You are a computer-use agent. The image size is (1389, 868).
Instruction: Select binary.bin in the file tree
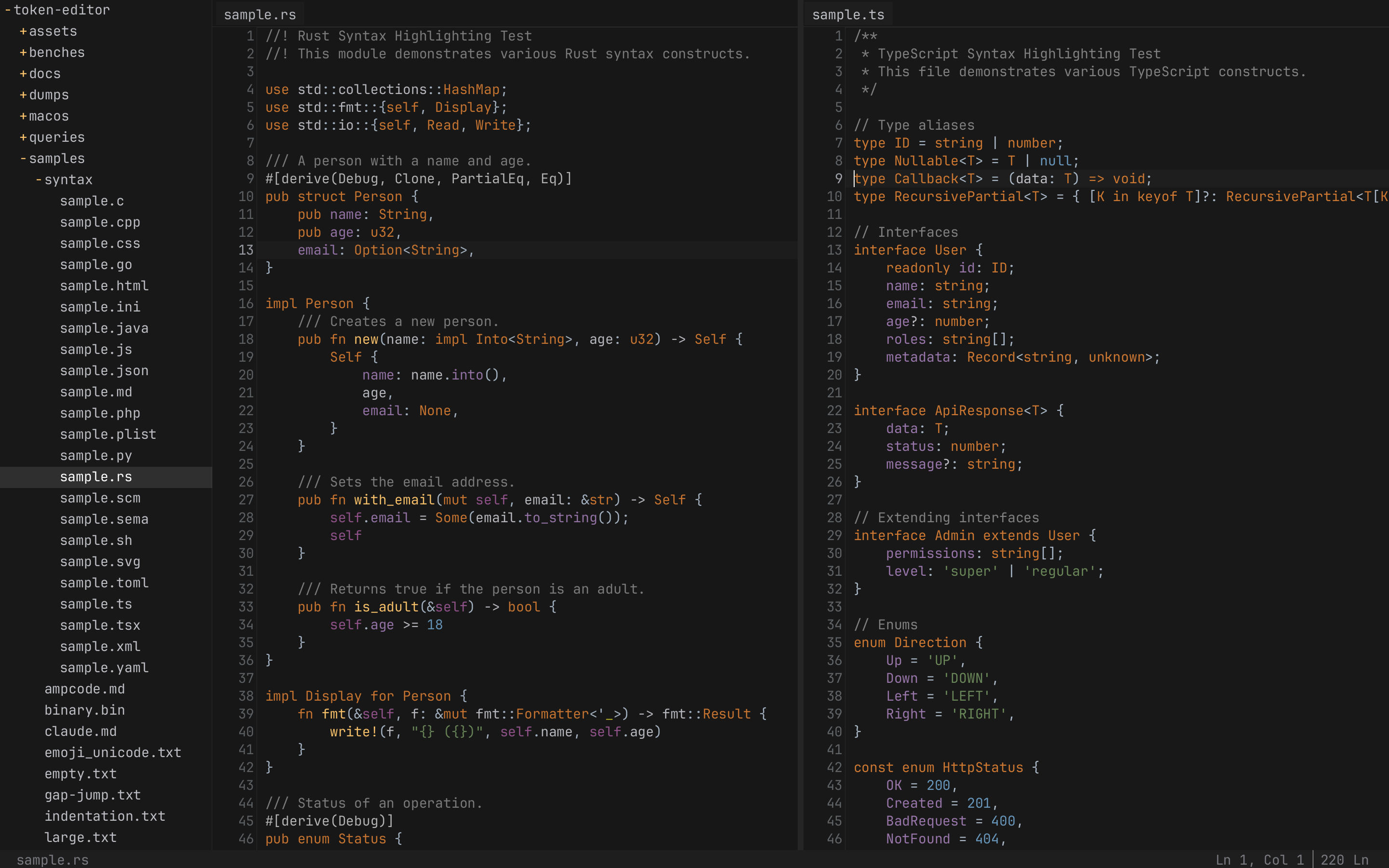click(x=84, y=709)
